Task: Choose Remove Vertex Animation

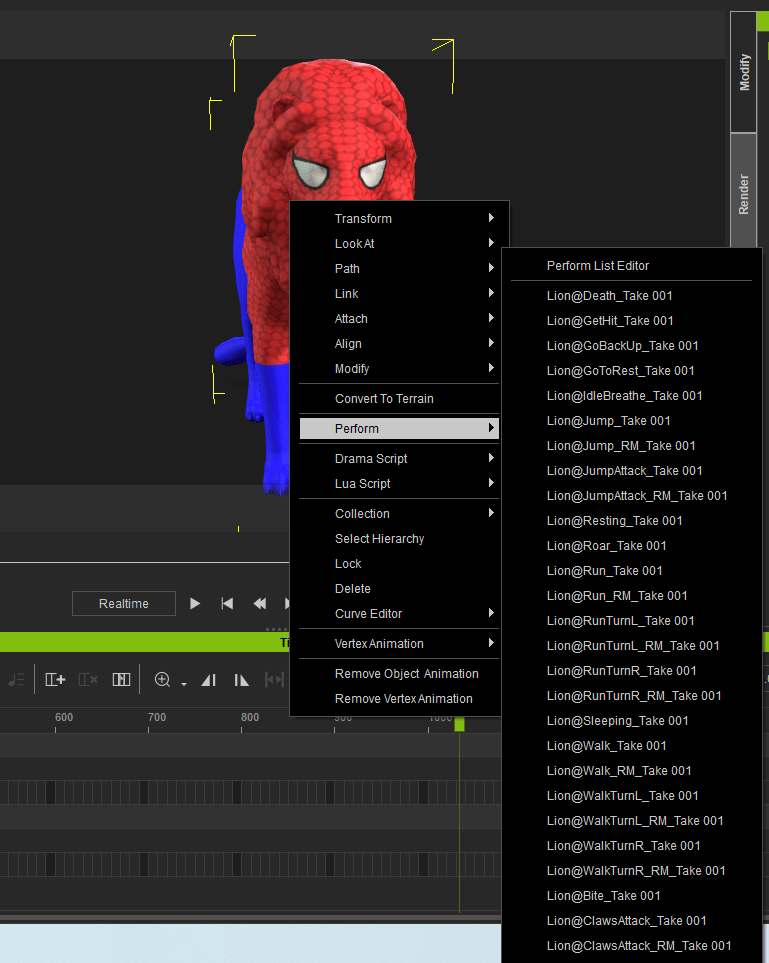Action: pos(399,699)
